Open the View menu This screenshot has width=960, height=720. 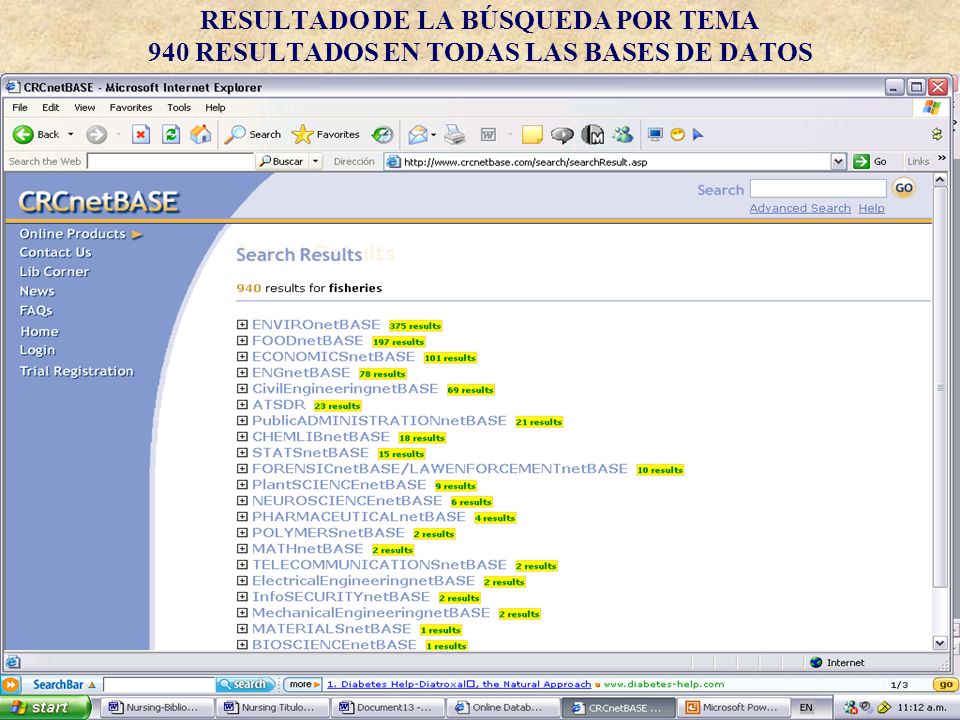[x=84, y=107]
